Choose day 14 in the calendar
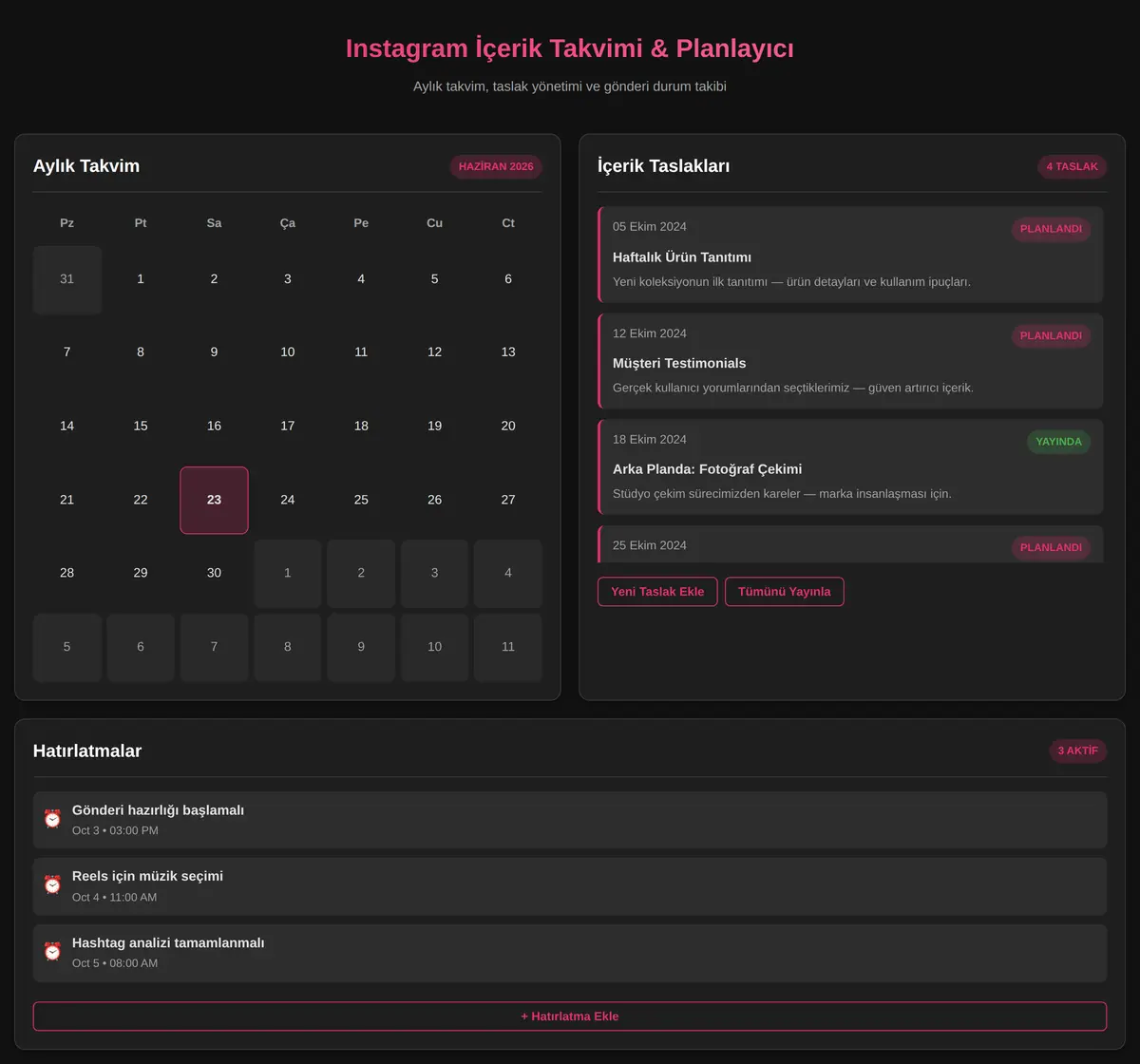1140x1064 pixels. (66, 426)
